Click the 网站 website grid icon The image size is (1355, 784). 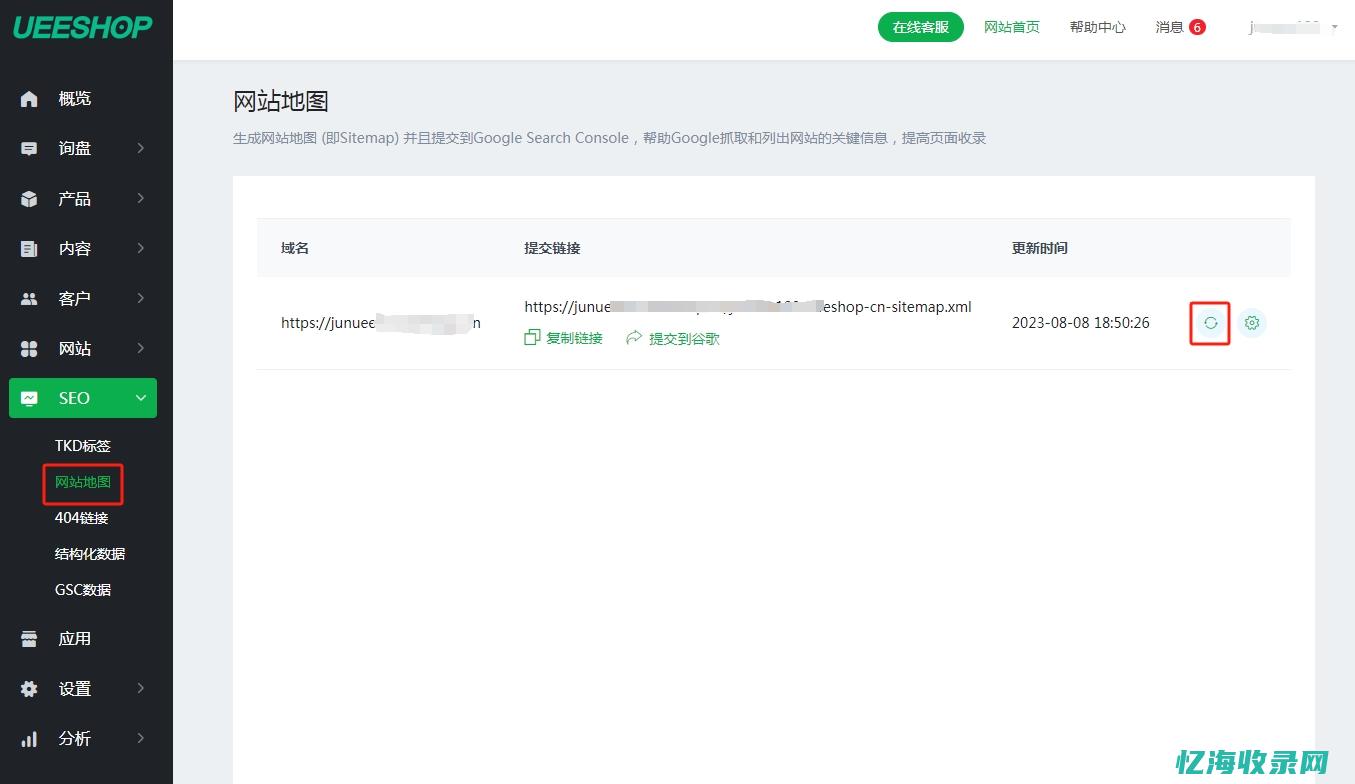pos(29,348)
